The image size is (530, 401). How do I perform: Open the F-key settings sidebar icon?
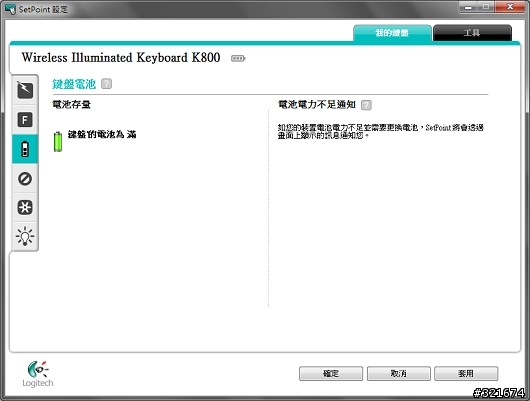click(x=25, y=120)
